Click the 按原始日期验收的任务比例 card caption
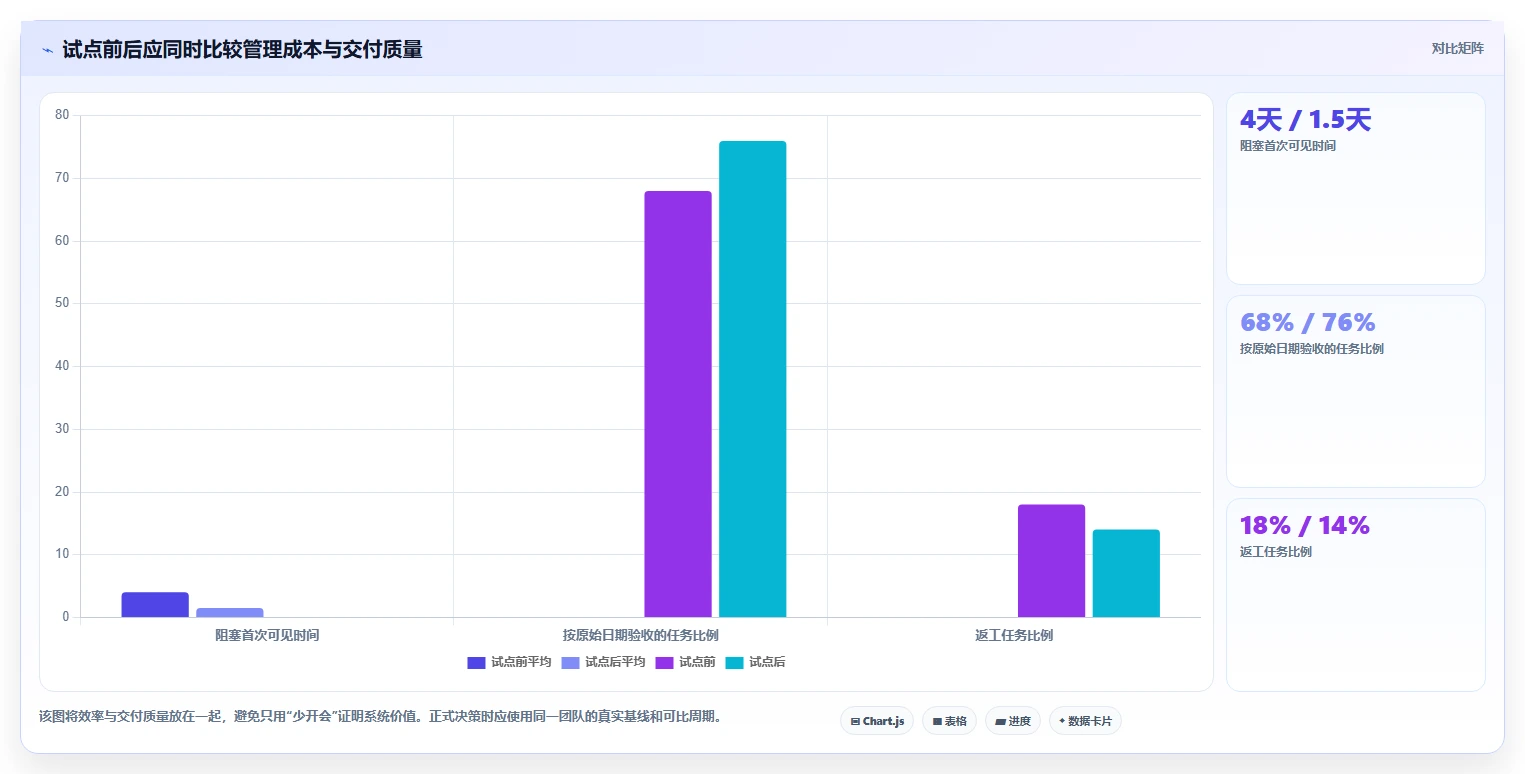This screenshot has width=1525, height=774. (1311, 349)
